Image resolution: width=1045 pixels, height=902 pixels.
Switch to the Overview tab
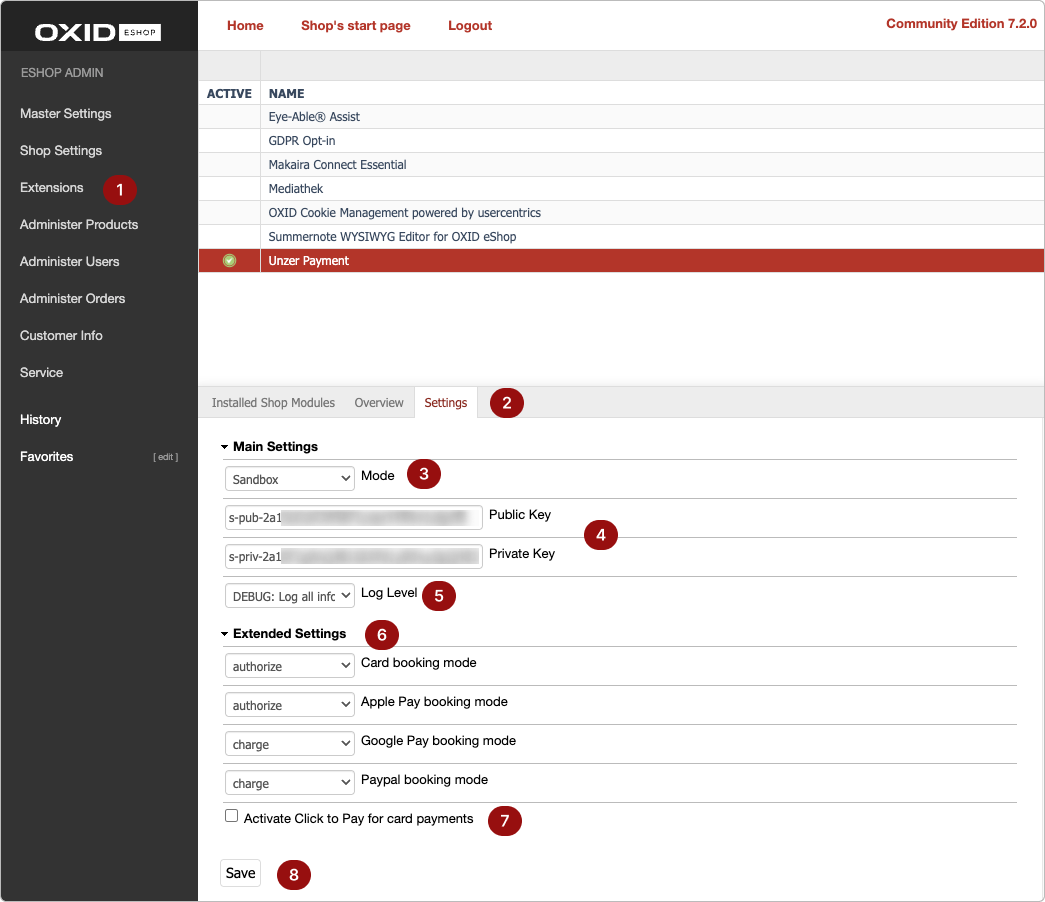[378, 402]
